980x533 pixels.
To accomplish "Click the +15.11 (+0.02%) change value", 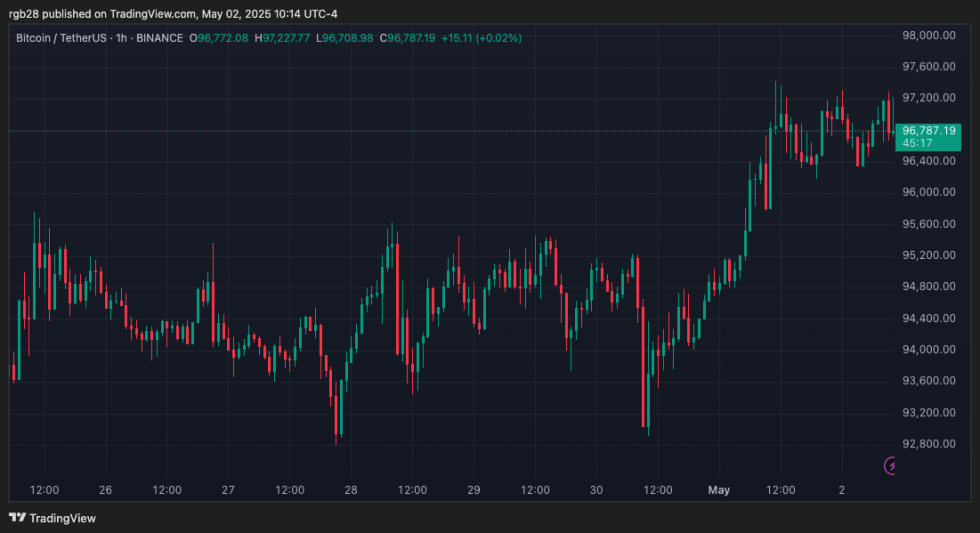I will (482, 38).
